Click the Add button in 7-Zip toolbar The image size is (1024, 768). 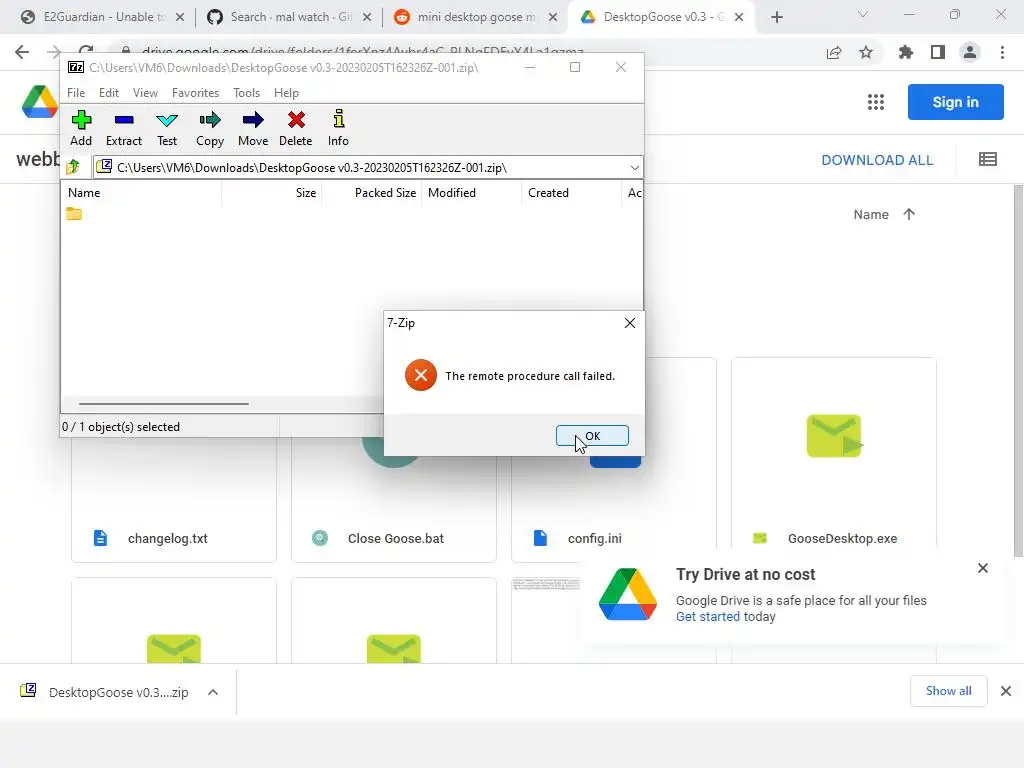(x=81, y=128)
